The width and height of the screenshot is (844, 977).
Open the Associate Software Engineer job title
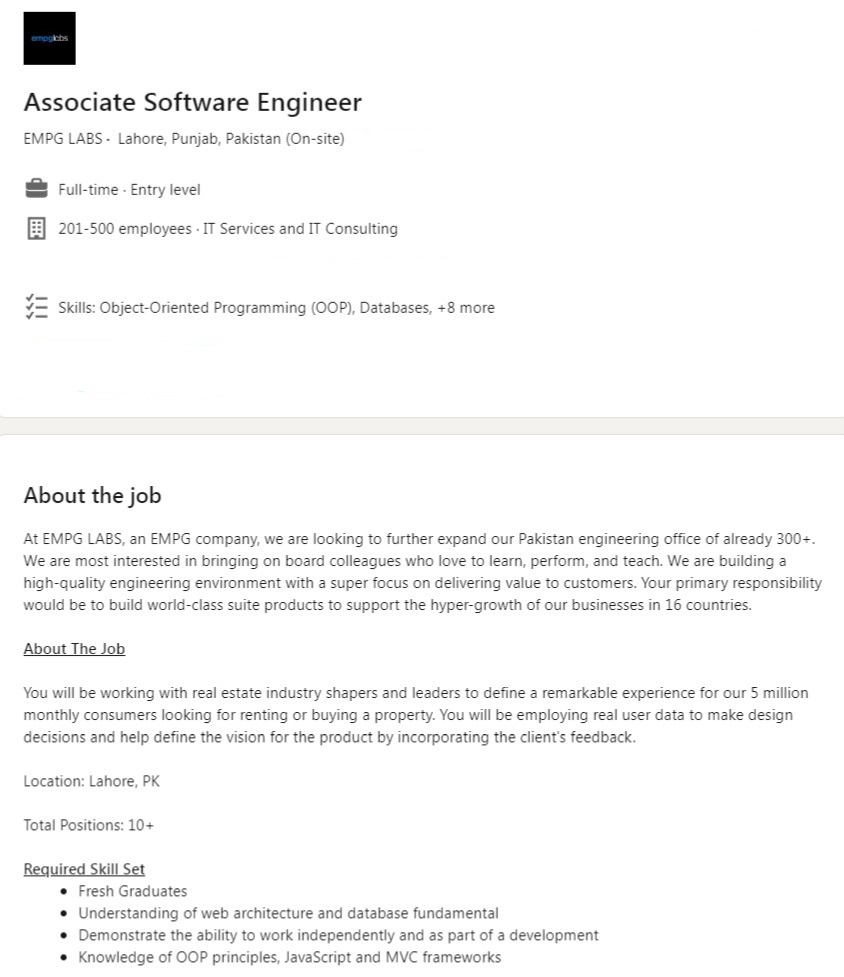point(192,102)
